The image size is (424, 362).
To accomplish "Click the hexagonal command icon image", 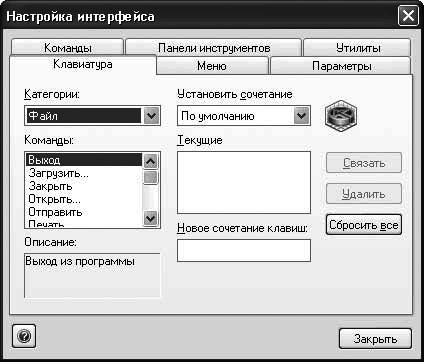I will [x=341, y=116].
